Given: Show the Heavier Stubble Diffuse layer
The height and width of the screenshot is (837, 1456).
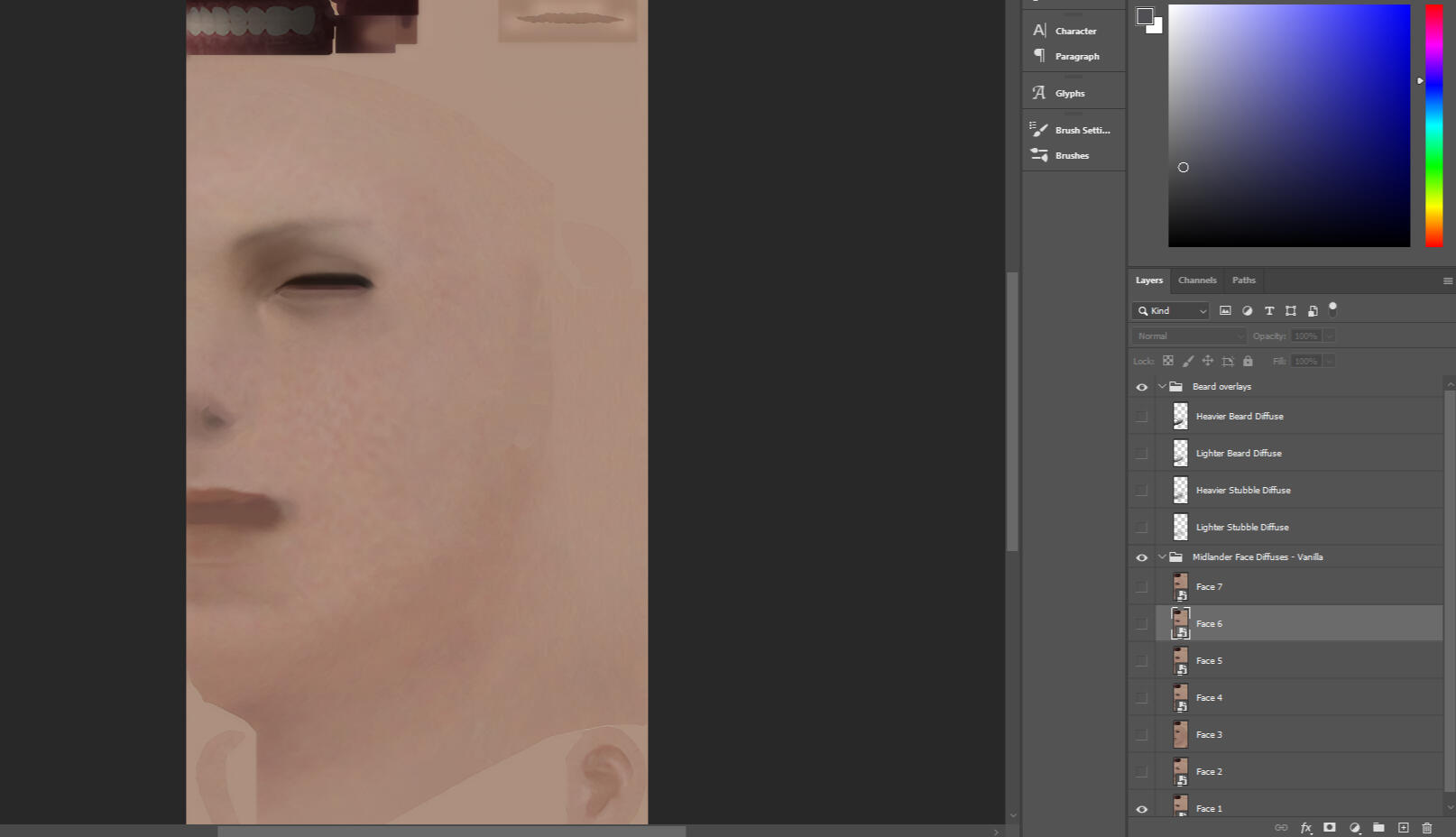Looking at the screenshot, I should point(1141,490).
